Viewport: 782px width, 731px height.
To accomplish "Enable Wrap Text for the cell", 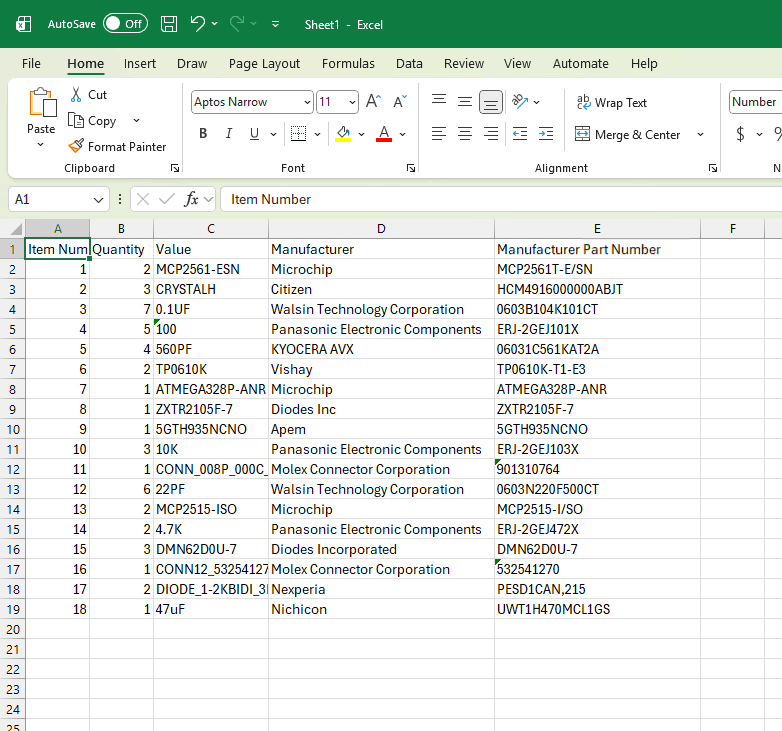I will tap(611, 103).
